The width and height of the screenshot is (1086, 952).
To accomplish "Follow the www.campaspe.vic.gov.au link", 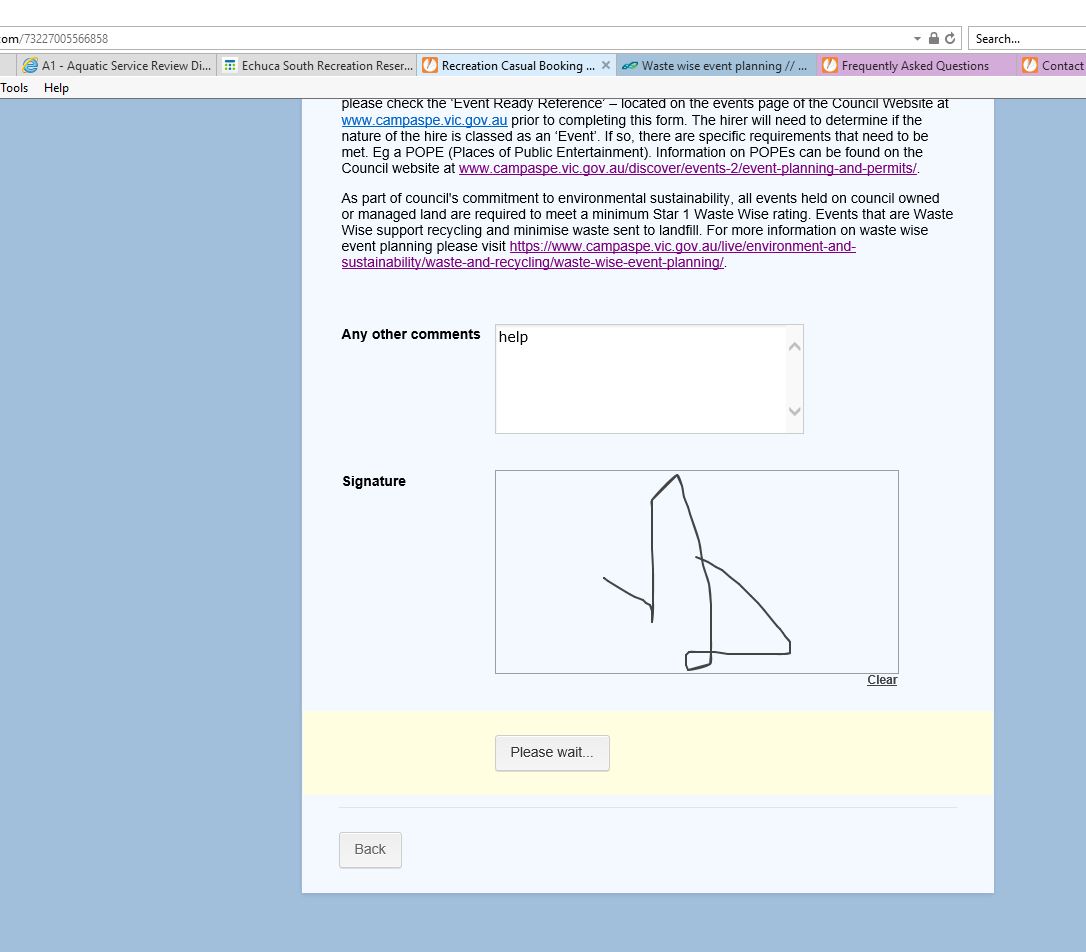I will [x=424, y=120].
